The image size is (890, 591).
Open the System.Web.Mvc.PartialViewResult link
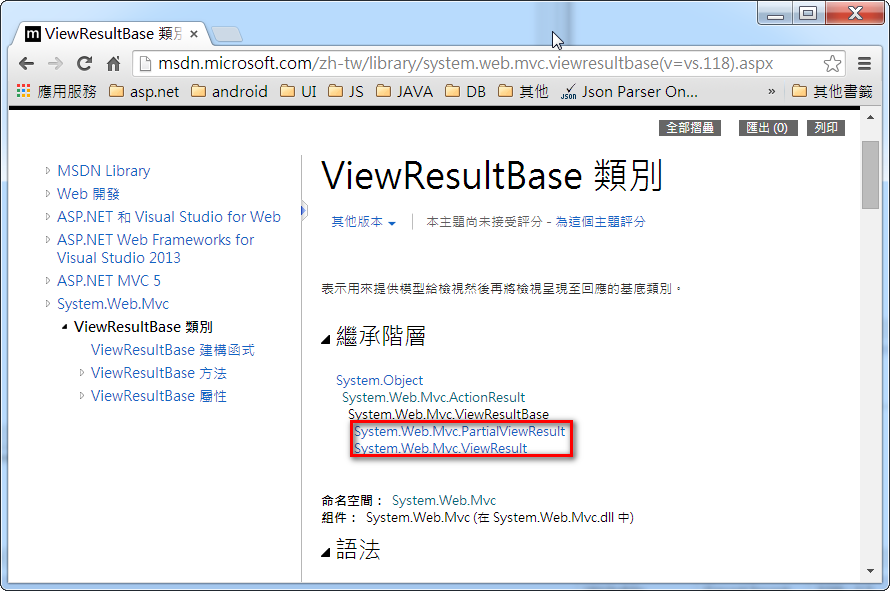(x=460, y=431)
